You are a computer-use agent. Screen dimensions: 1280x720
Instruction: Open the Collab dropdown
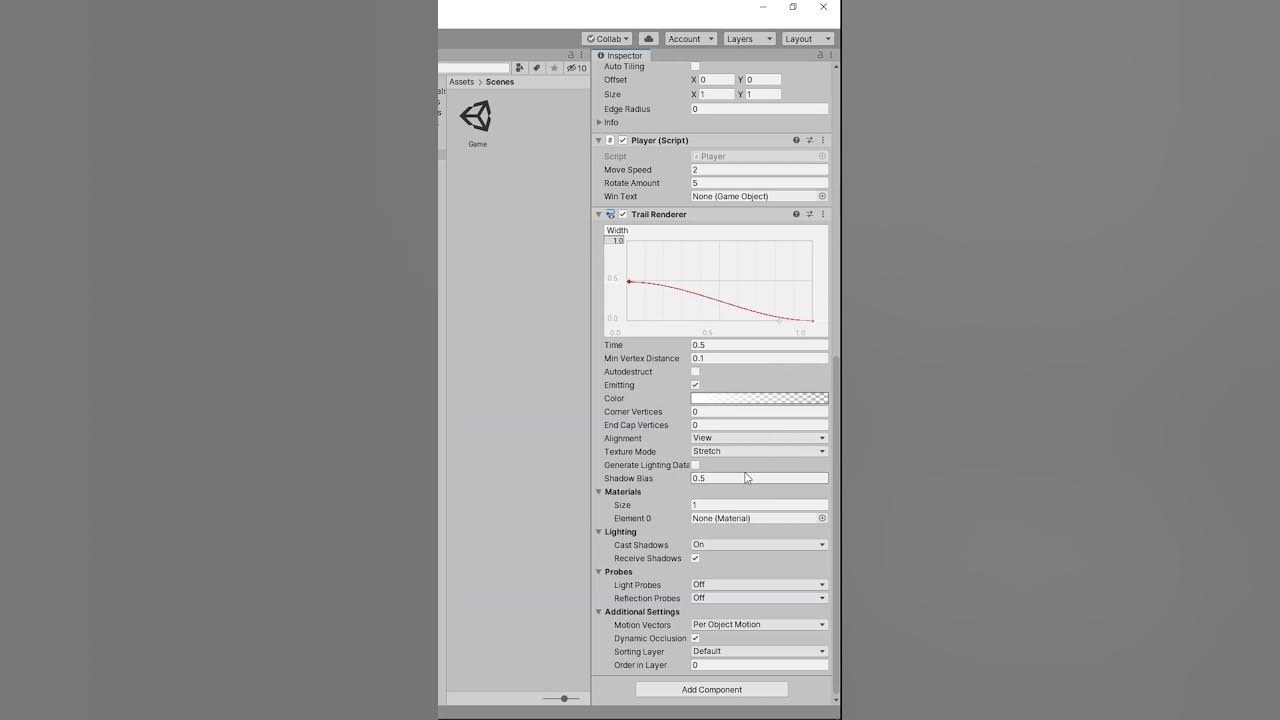pos(607,39)
